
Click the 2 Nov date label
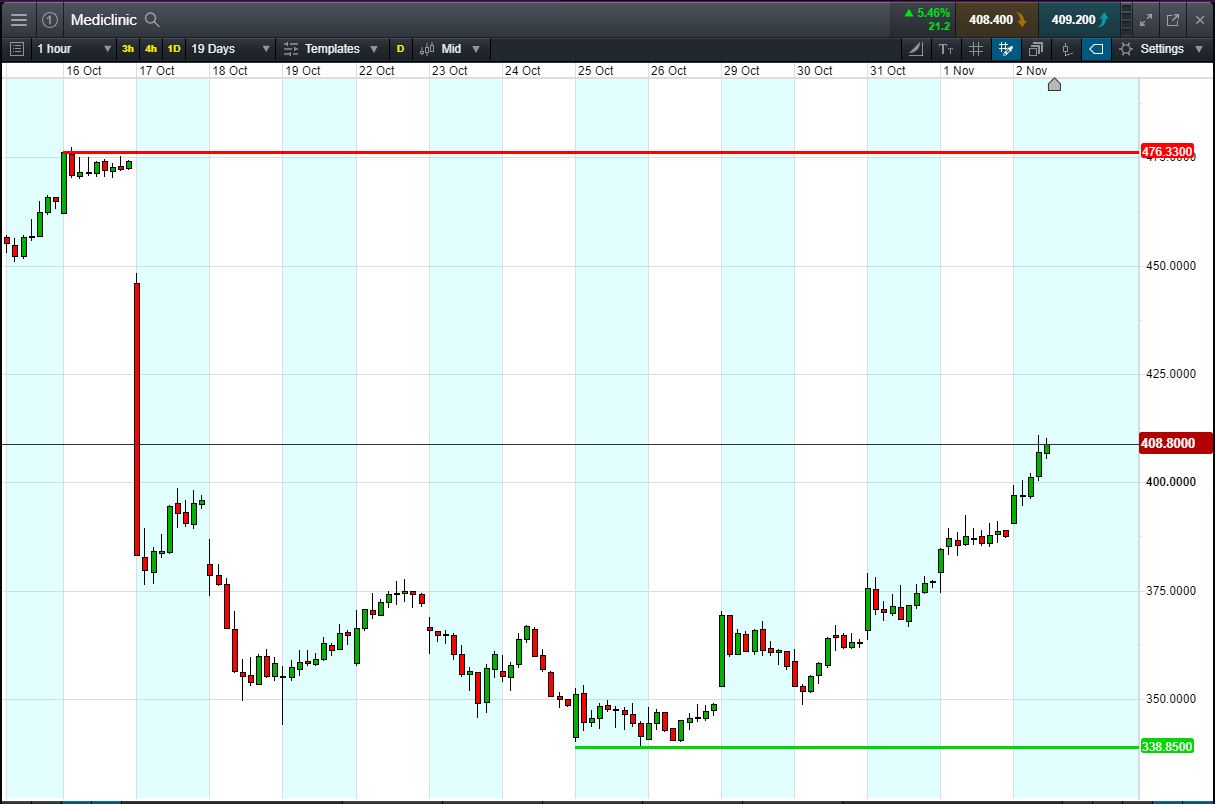(x=1031, y=71)
